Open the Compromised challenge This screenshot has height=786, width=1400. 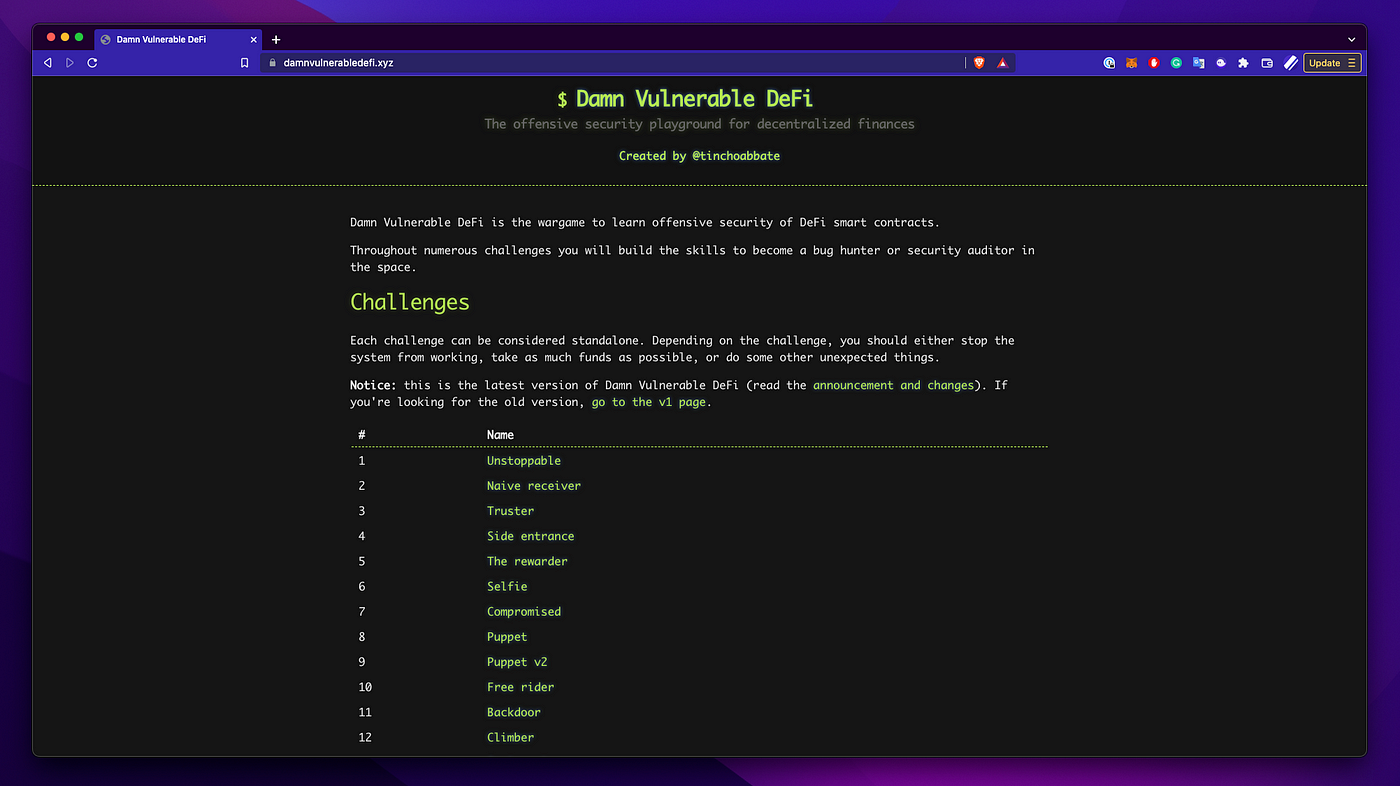pyautogui.click(x=524, y=612)
